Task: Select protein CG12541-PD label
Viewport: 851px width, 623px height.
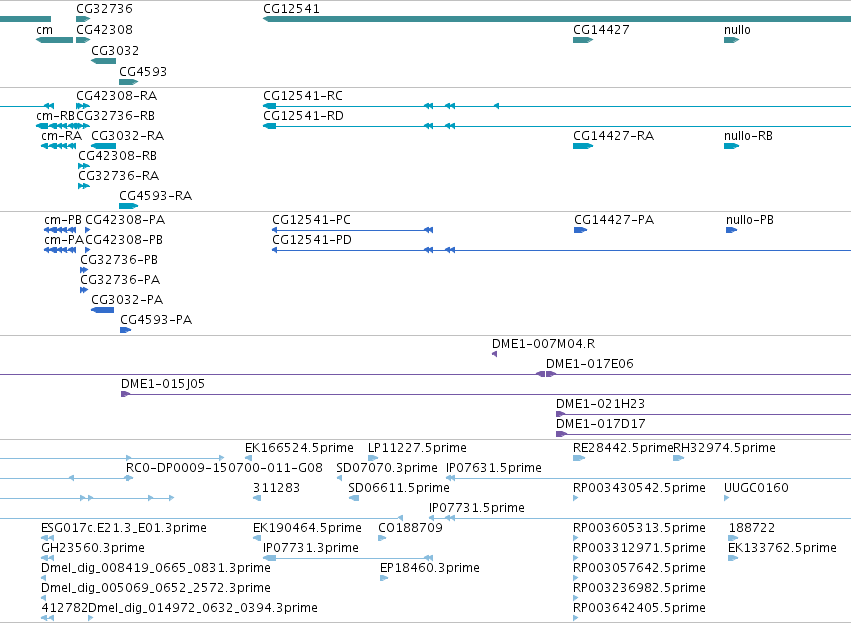Action: [x=312, y=240]
